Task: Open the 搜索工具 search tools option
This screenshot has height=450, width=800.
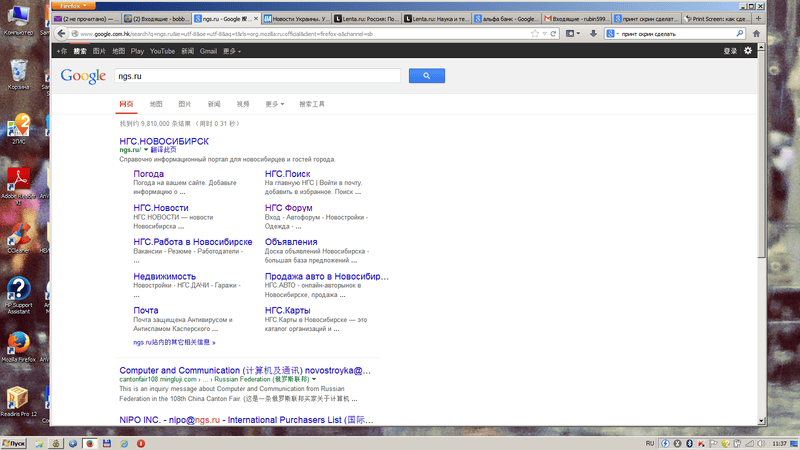Action: pyautogui.click(x=312, y=104)
